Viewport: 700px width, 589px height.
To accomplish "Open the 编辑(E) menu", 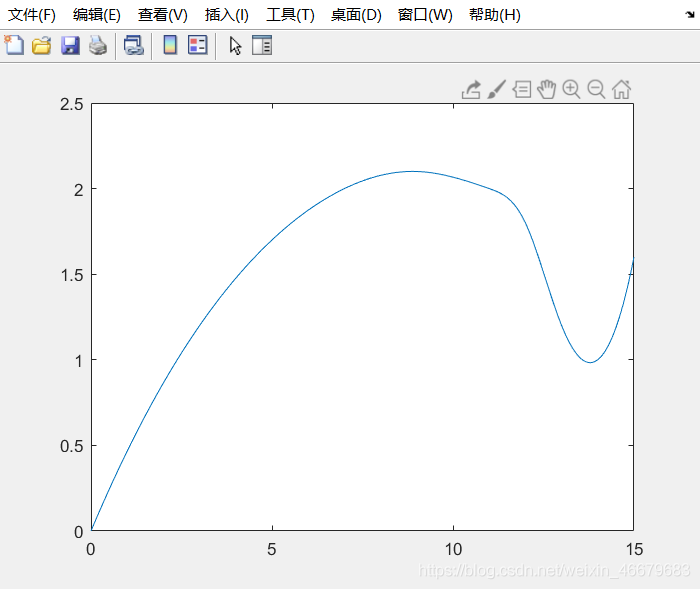I will [97, 15].
